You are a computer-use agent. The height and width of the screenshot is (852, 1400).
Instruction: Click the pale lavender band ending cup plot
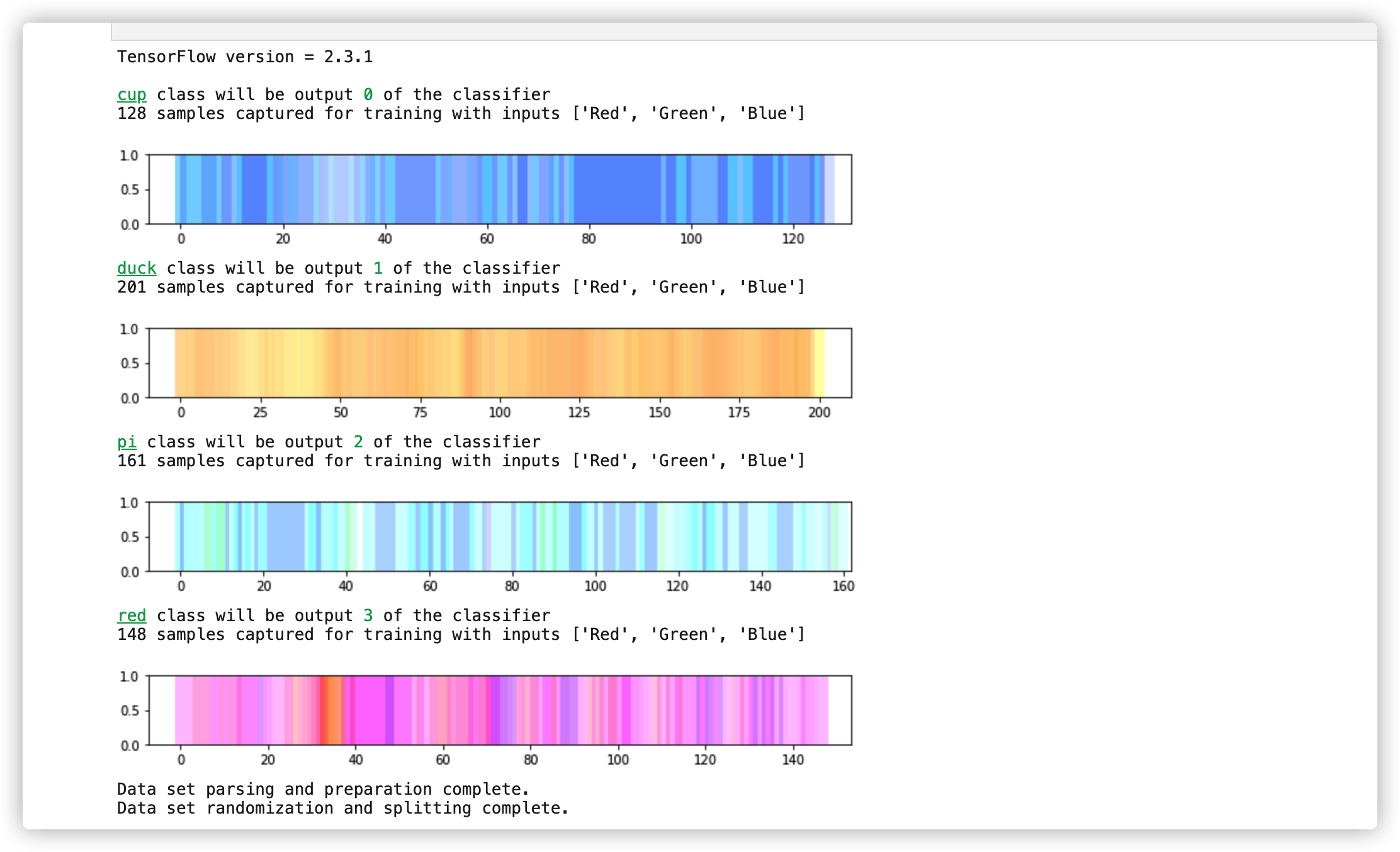[x=830, y=189]
